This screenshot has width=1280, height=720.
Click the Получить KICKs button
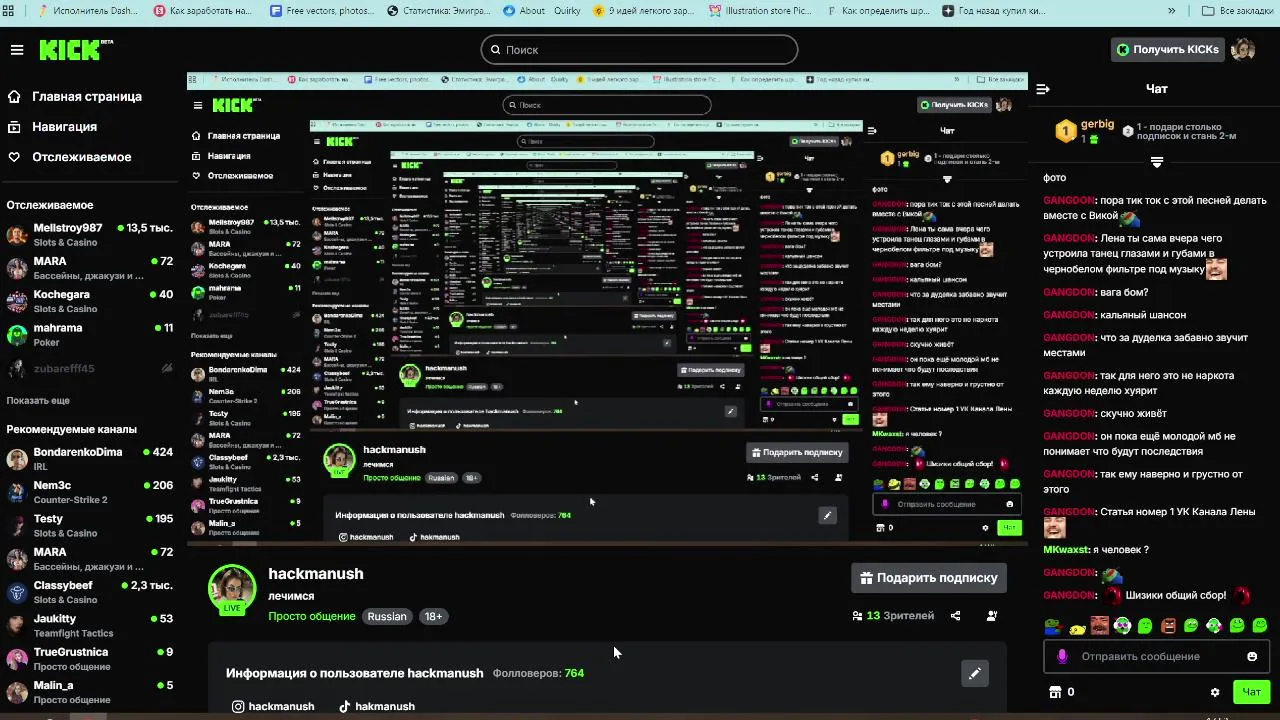point(1169,49)
